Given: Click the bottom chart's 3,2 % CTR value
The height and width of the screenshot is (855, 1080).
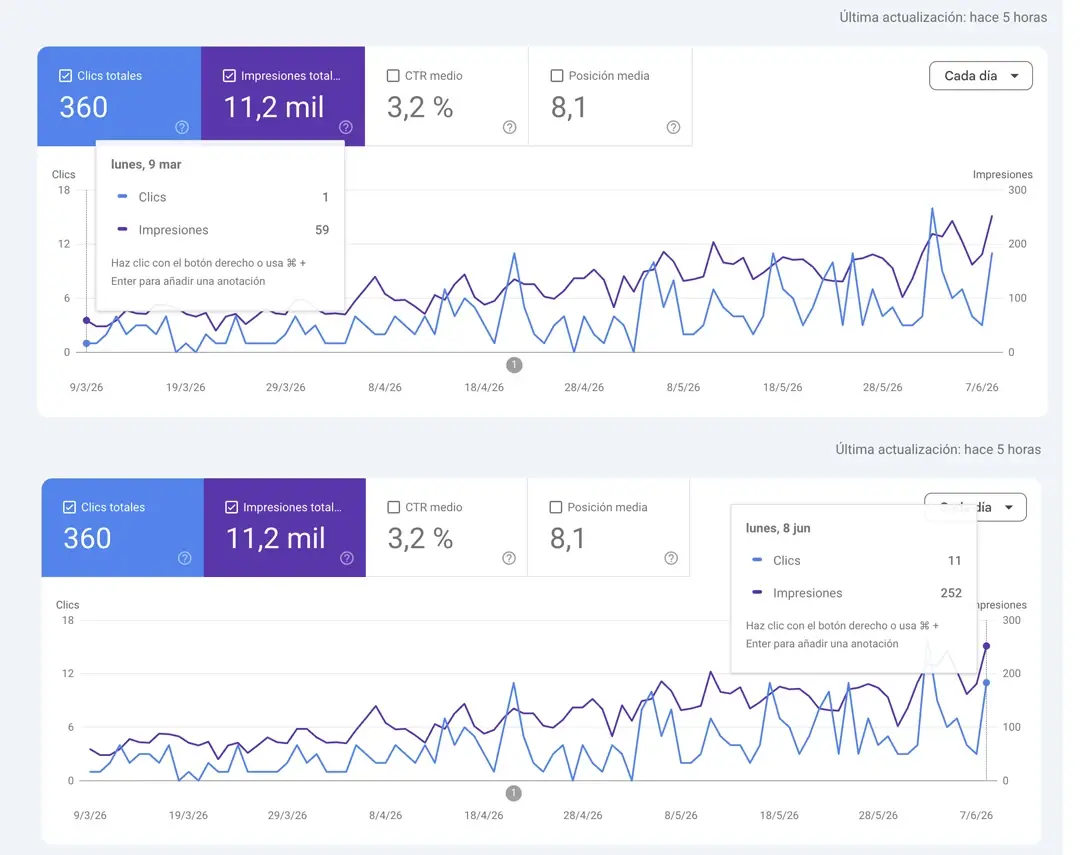Looking at the screenshot, I should pyautogui.click(x=420, y=538).
